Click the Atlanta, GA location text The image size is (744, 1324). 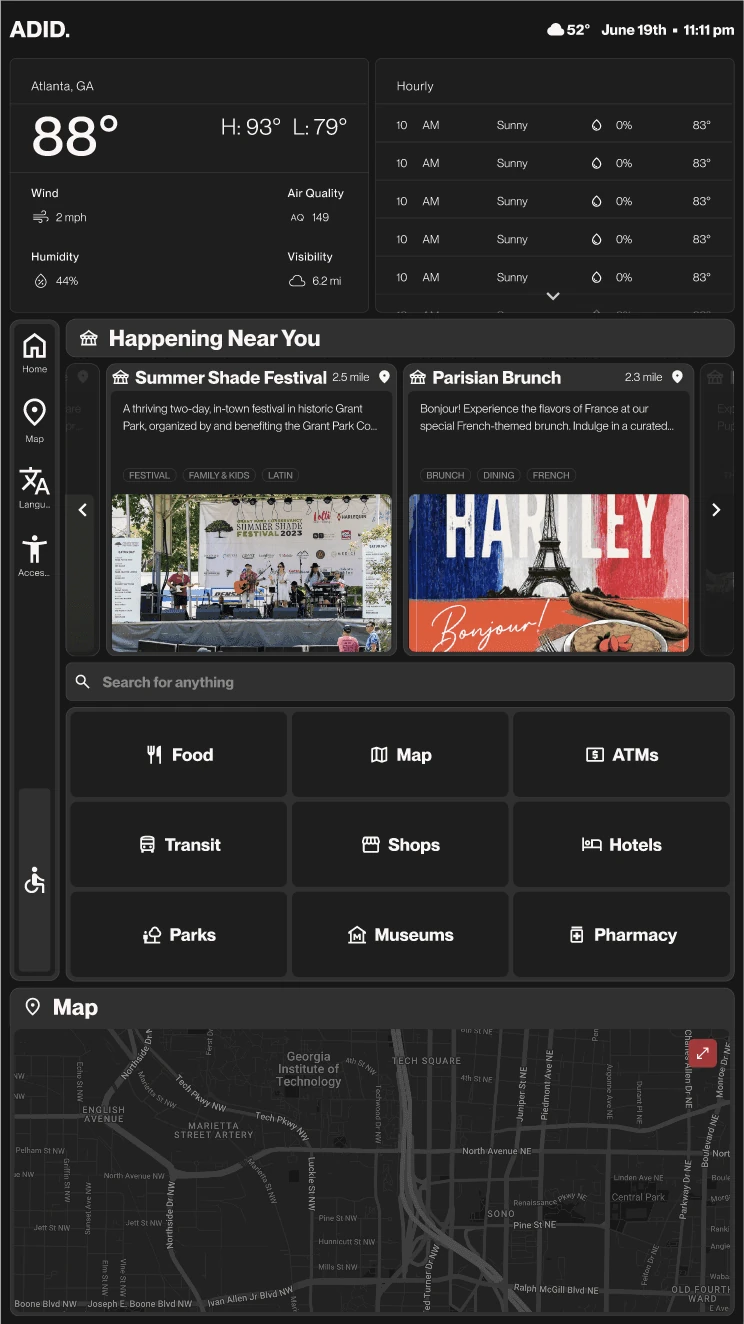pos(62,86)
